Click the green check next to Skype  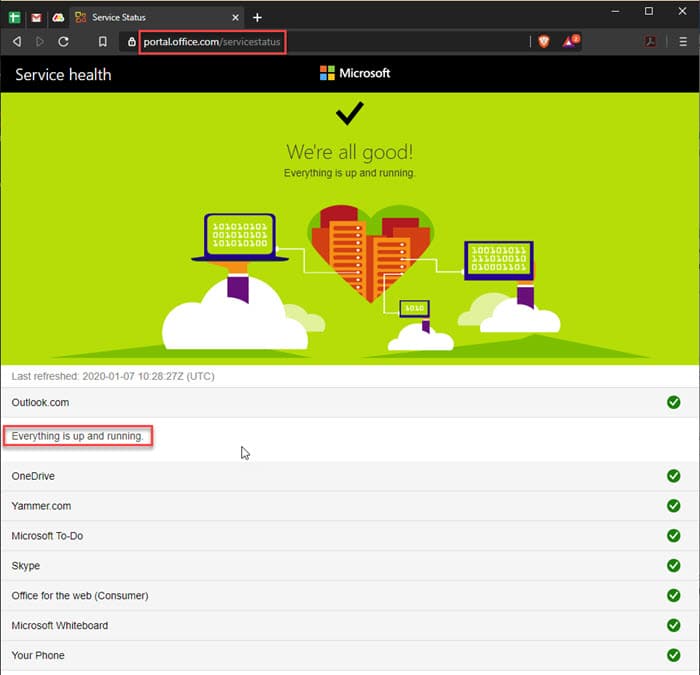pyautogui.click(x=673, y=566)
